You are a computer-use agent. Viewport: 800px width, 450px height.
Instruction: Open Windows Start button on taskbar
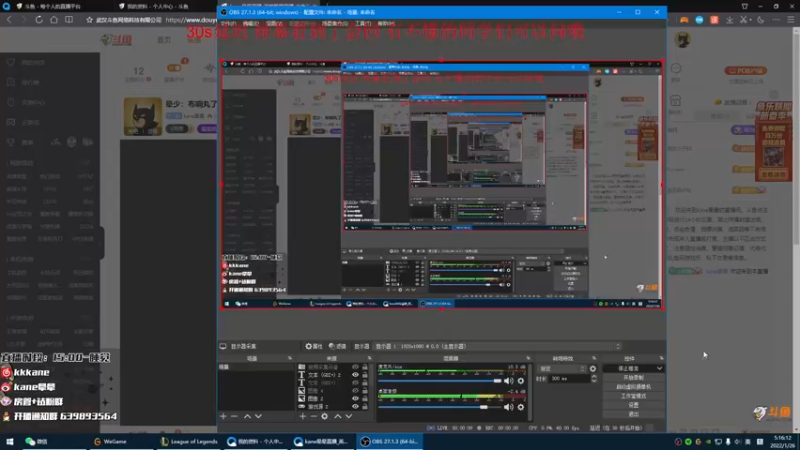(9, 442)
